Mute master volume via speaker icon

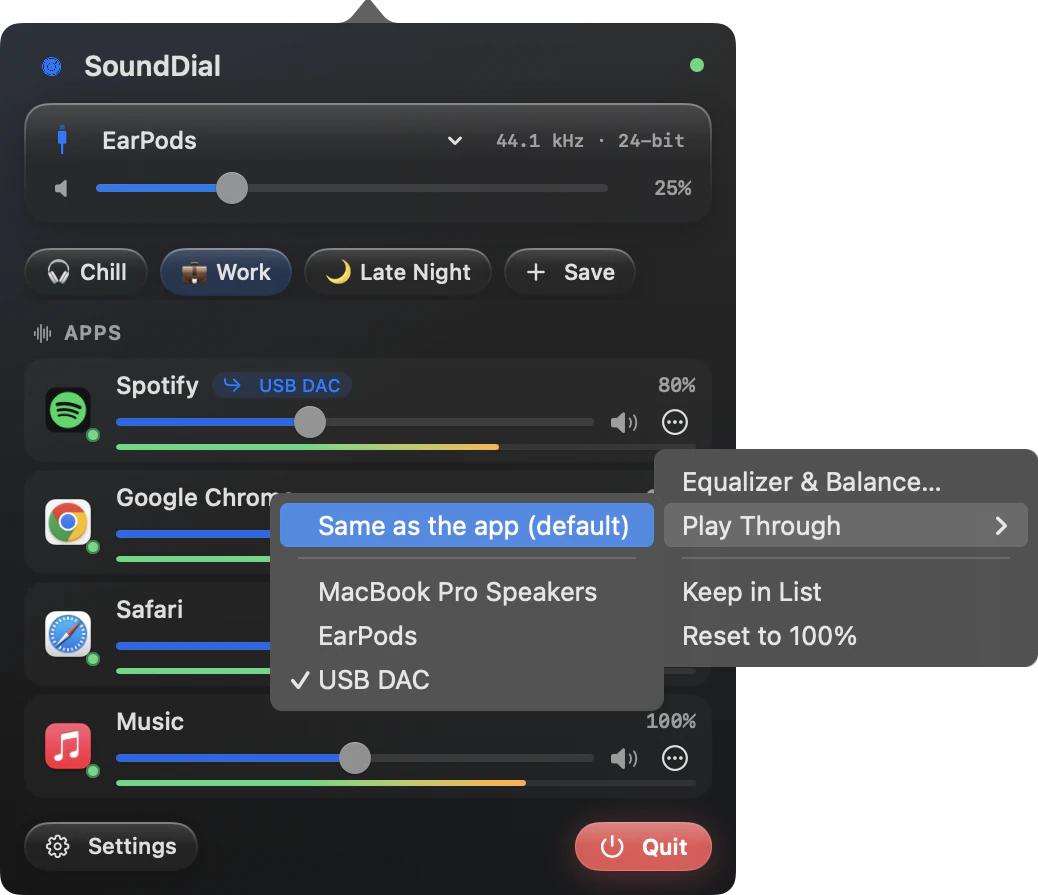pos(61,189)
